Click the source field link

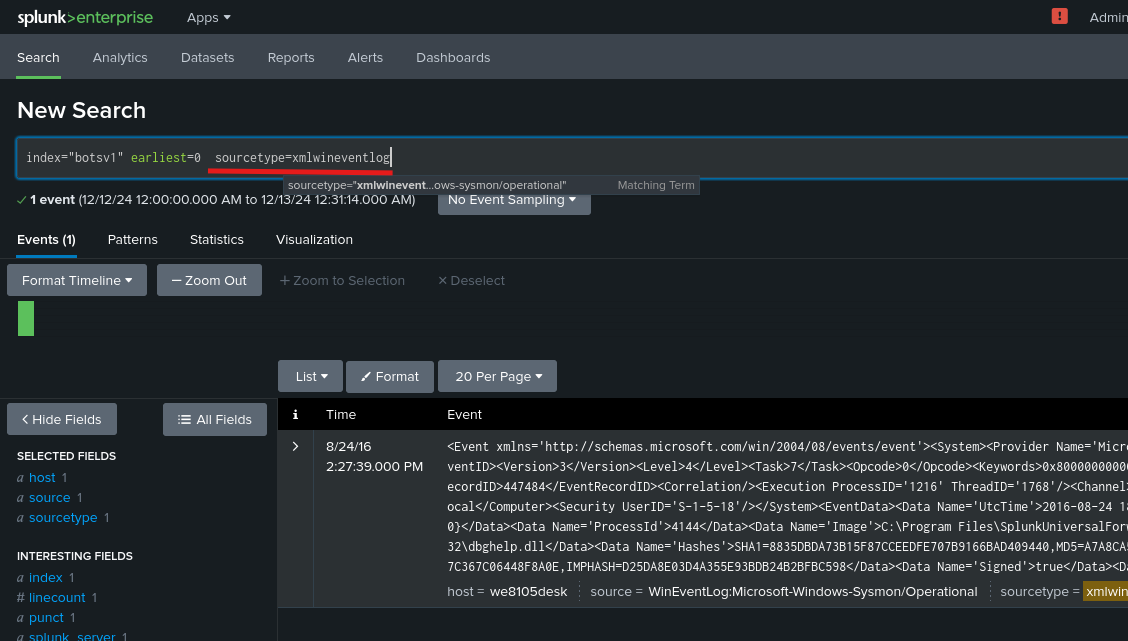50,498
